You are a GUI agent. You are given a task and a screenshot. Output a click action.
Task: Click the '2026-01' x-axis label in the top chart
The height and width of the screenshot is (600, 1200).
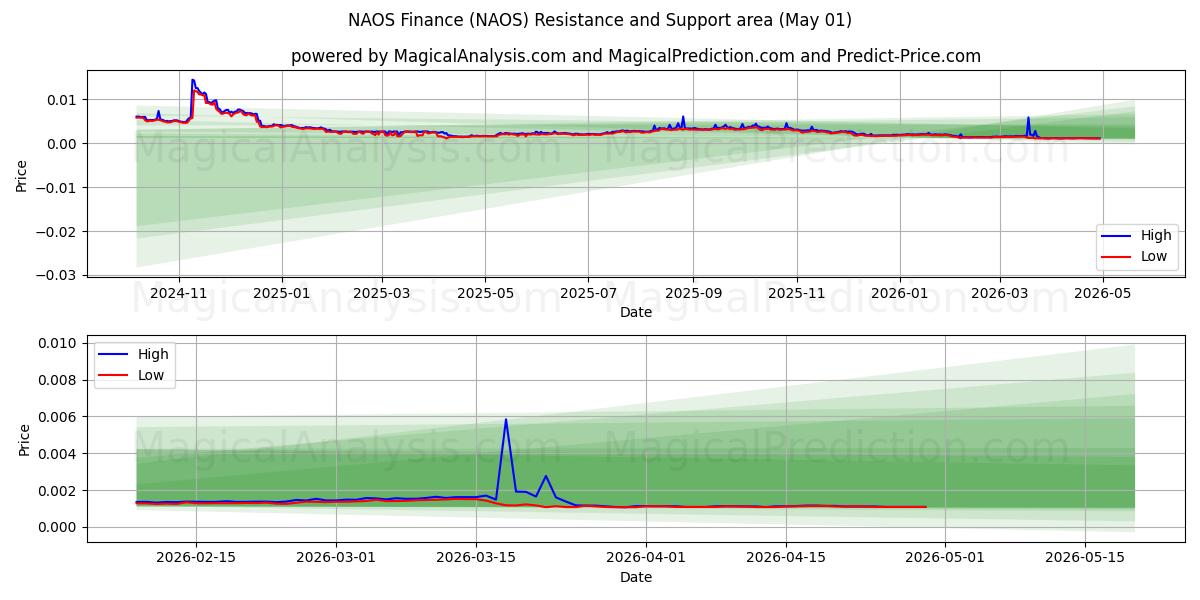click(900, 293)
